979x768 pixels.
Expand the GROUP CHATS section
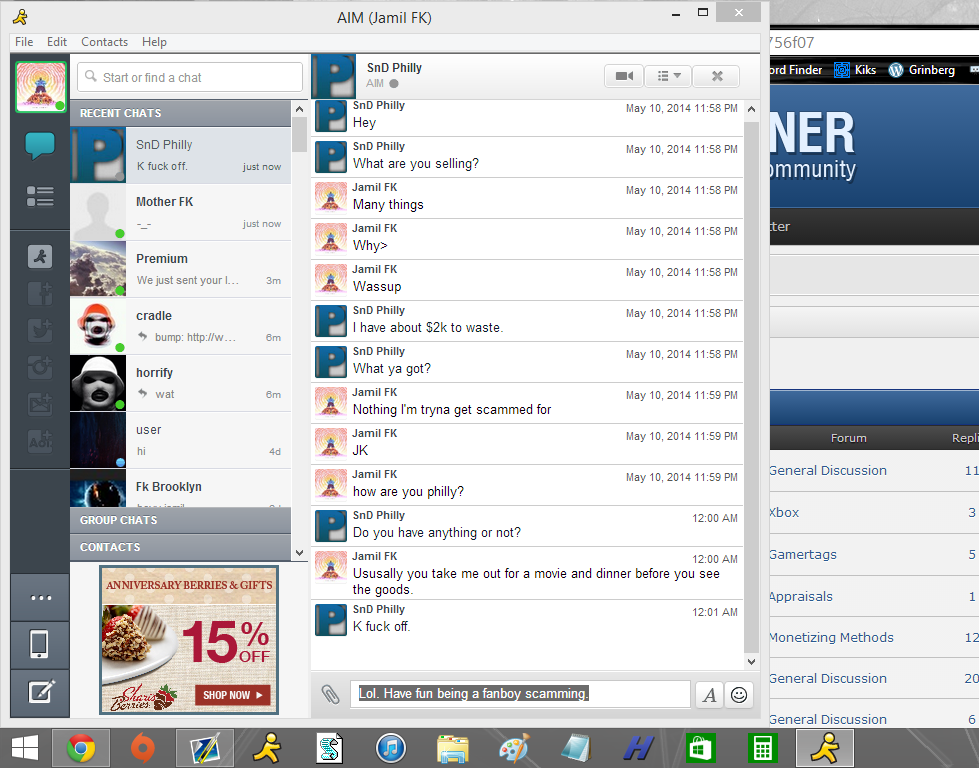click(x=180, y=520)
